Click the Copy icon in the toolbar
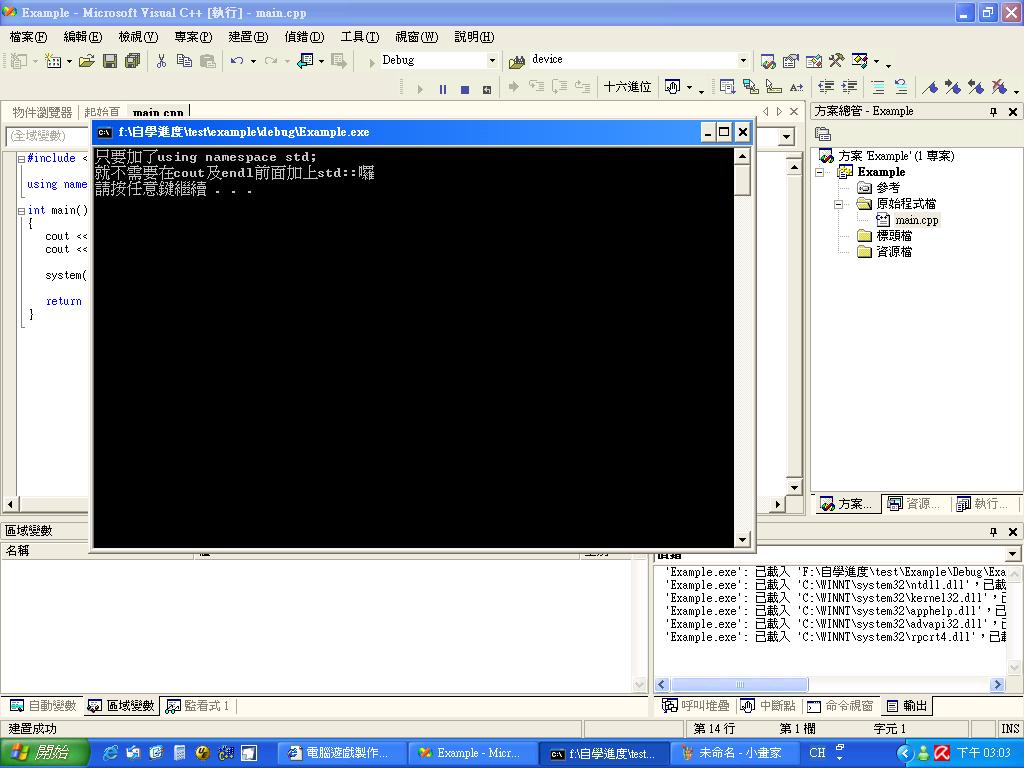The width and height of the screenshot is (1024, 768). click(x=184, y=61)
